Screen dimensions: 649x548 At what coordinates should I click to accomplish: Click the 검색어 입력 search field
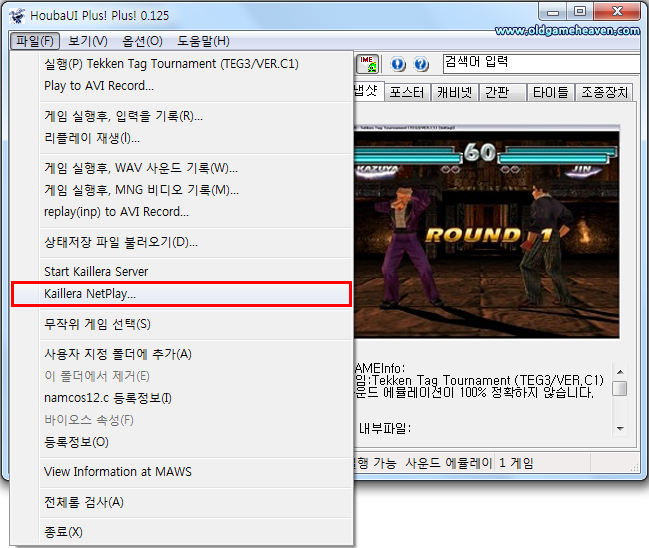541,64
